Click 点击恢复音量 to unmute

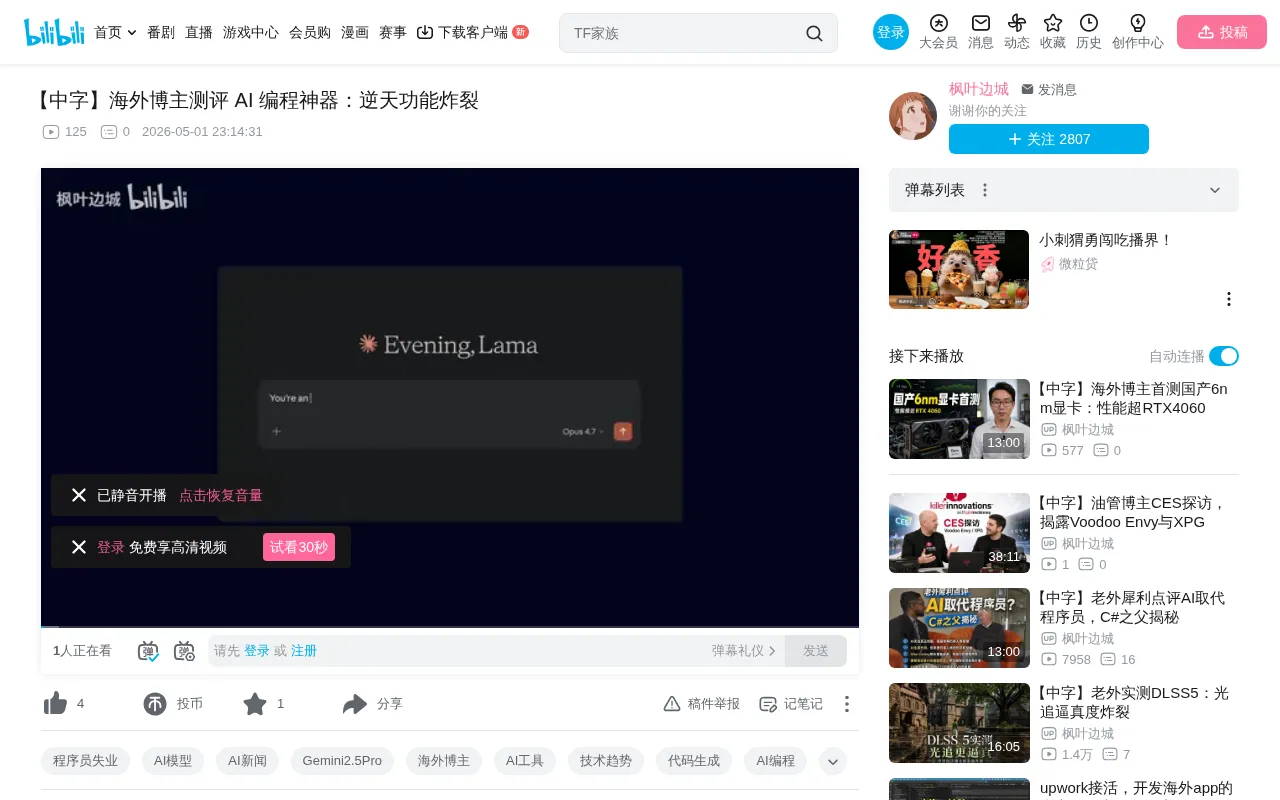(x=221, y=495)
